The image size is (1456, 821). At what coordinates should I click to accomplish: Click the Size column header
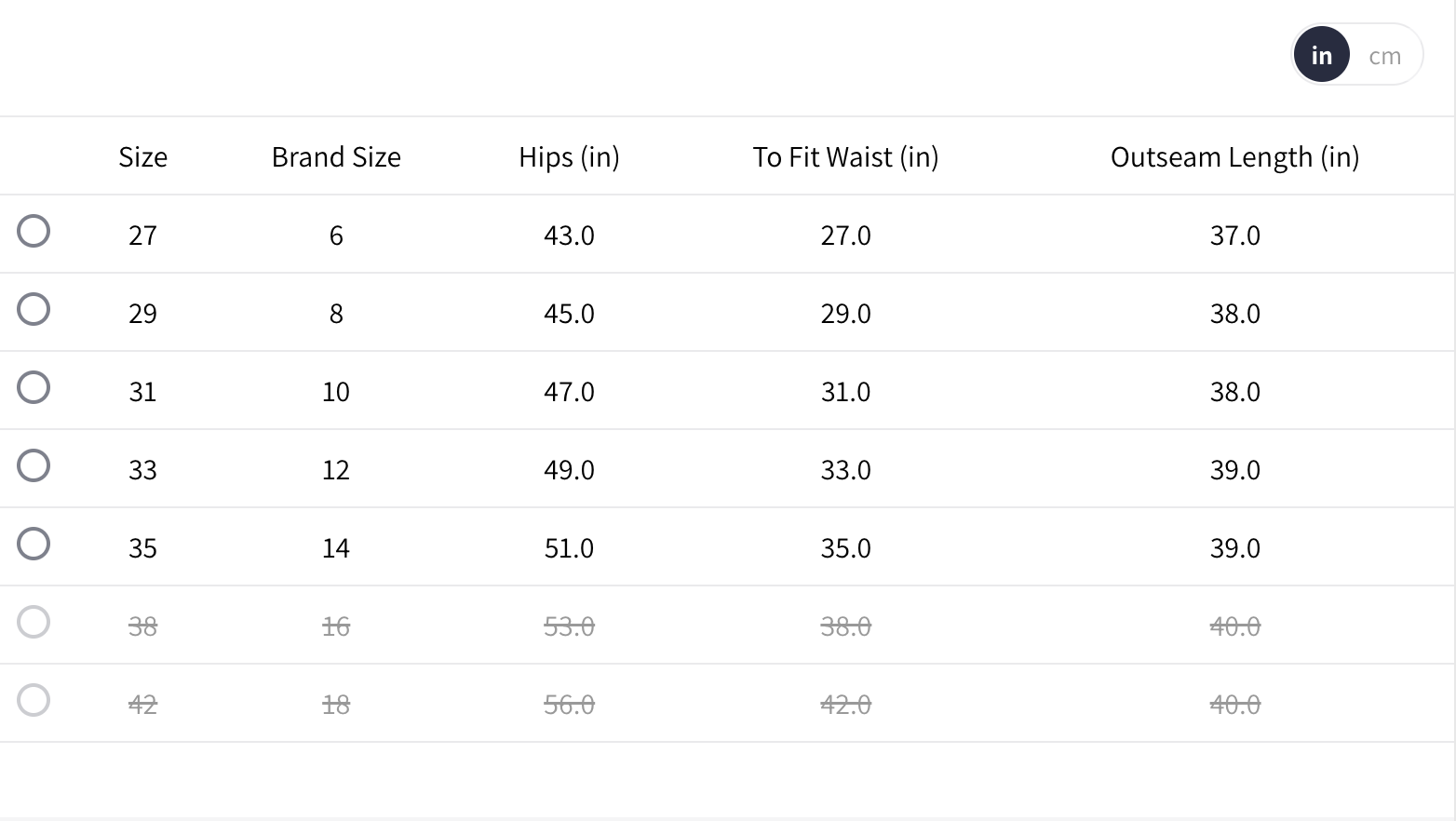[142, 157]
